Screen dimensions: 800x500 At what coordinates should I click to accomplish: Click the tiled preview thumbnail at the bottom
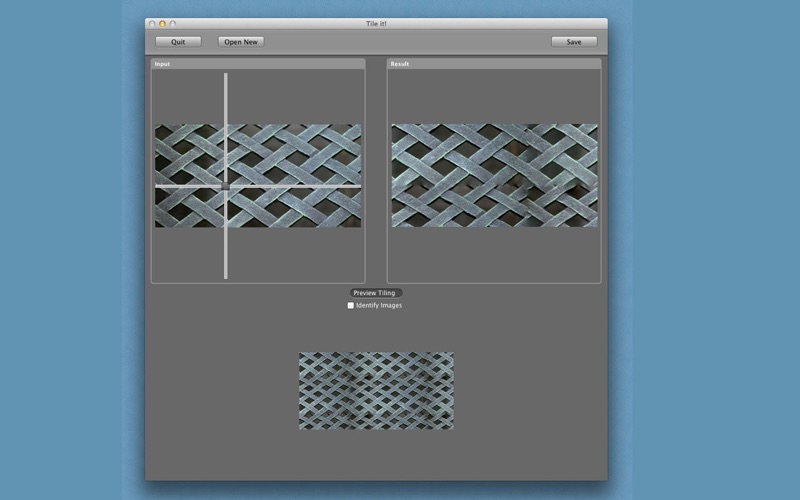(376, 391)
